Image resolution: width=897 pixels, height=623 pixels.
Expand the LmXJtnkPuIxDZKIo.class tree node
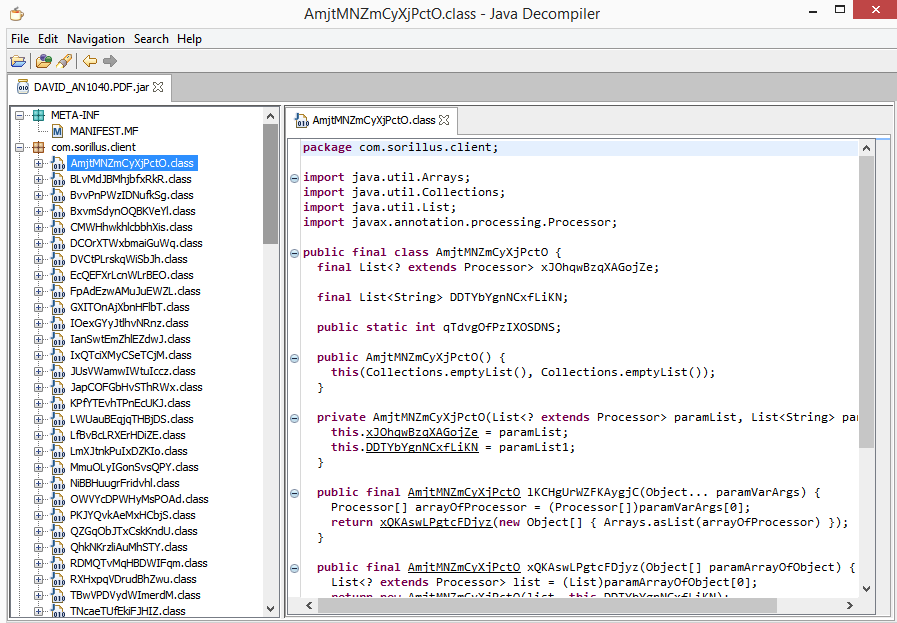[x=38, y=451]
